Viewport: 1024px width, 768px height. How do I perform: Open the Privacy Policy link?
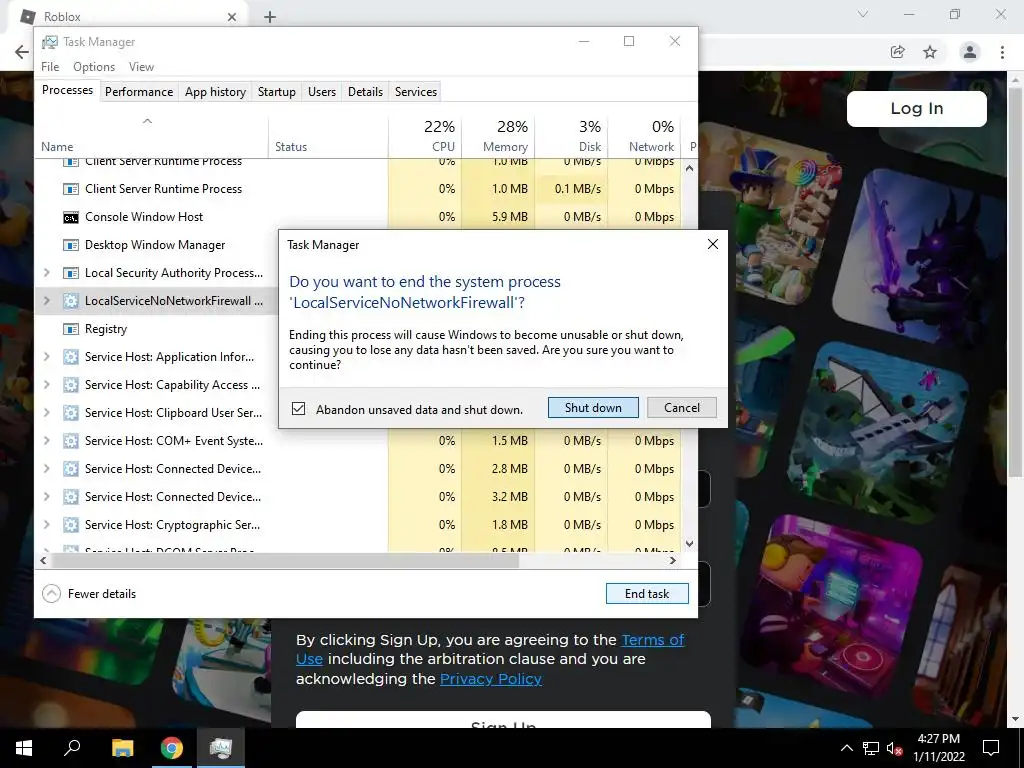pos(490,679)
